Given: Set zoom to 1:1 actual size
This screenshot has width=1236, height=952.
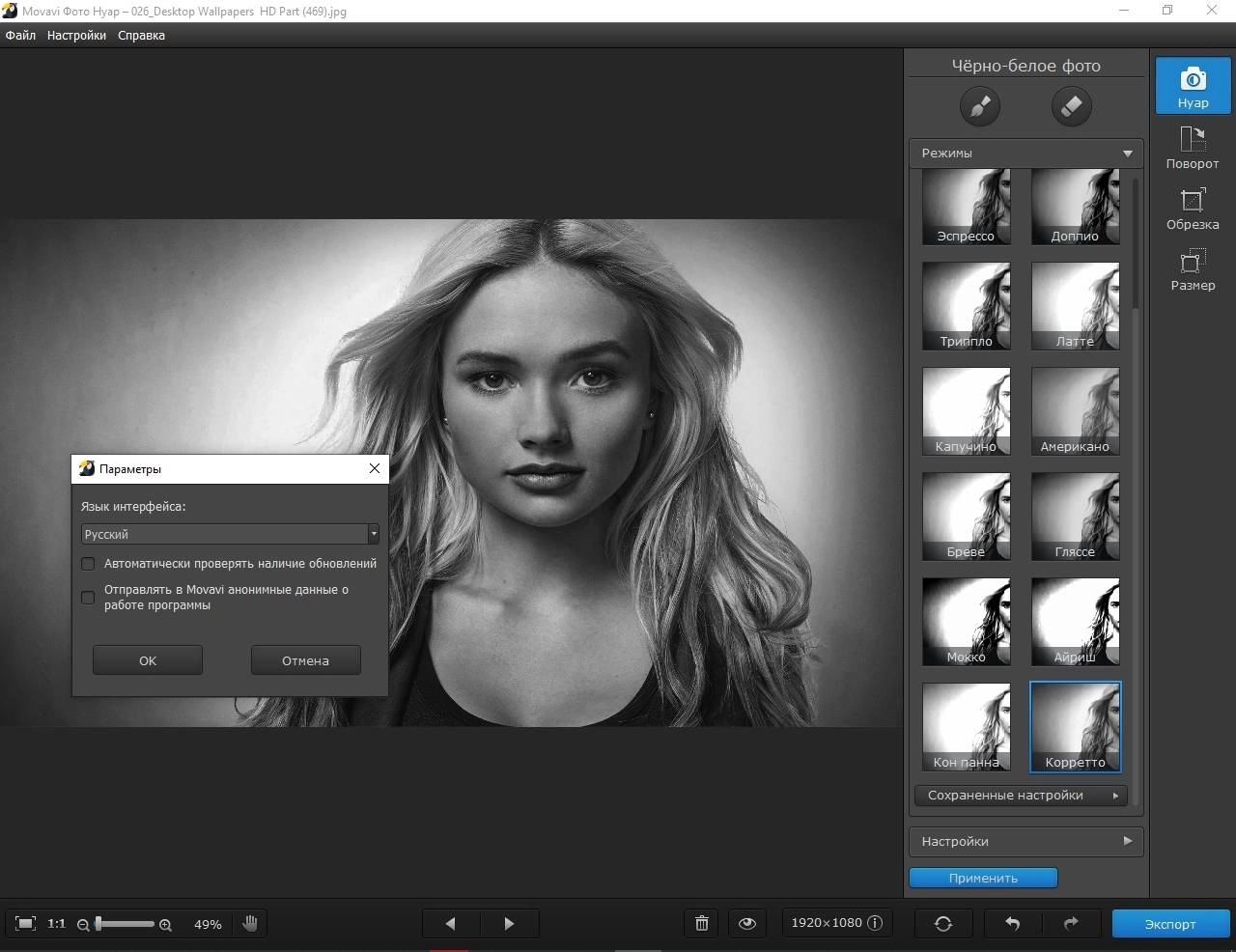Looking at the screenshot, I should coord(57,924).
